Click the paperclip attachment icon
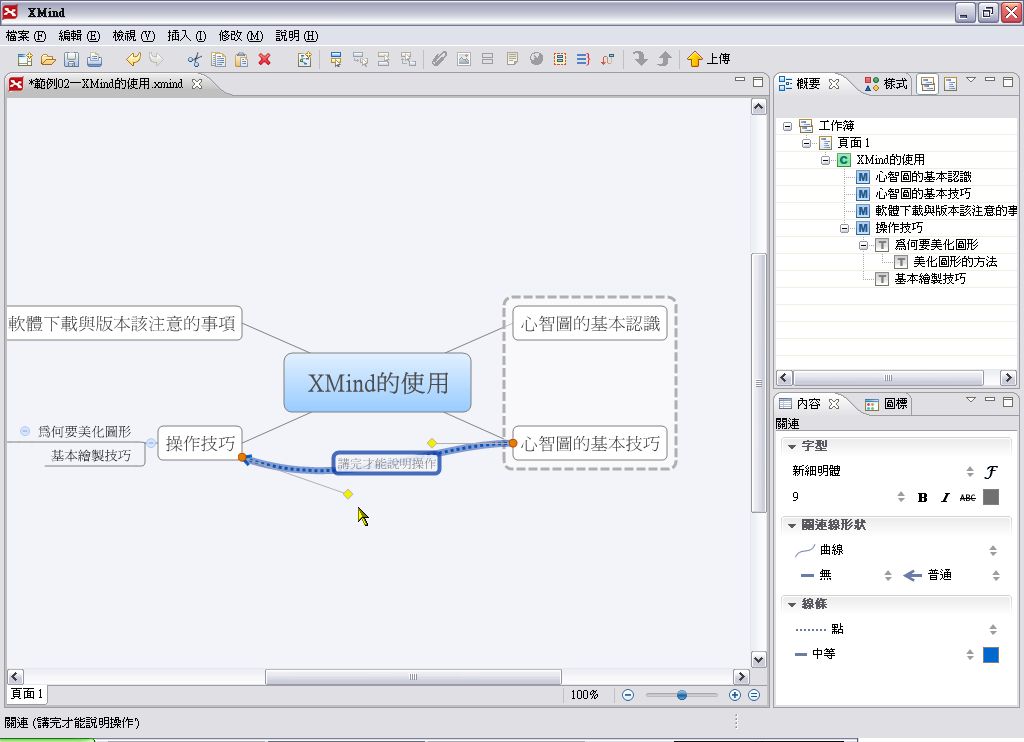The width and height of the screenshot is (1024, 742). pyautogui.click(x=439, y=59)
